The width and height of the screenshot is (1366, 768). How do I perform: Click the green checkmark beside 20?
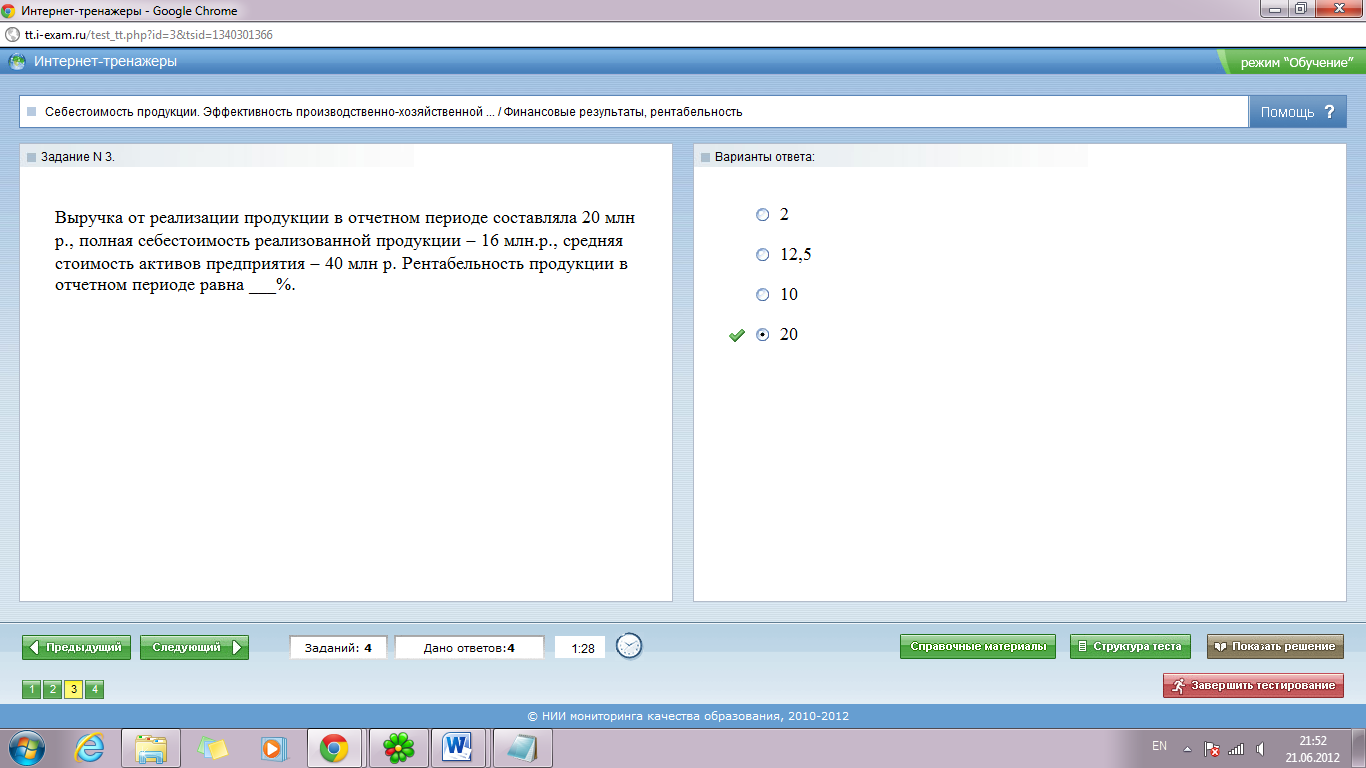[737, 336]
